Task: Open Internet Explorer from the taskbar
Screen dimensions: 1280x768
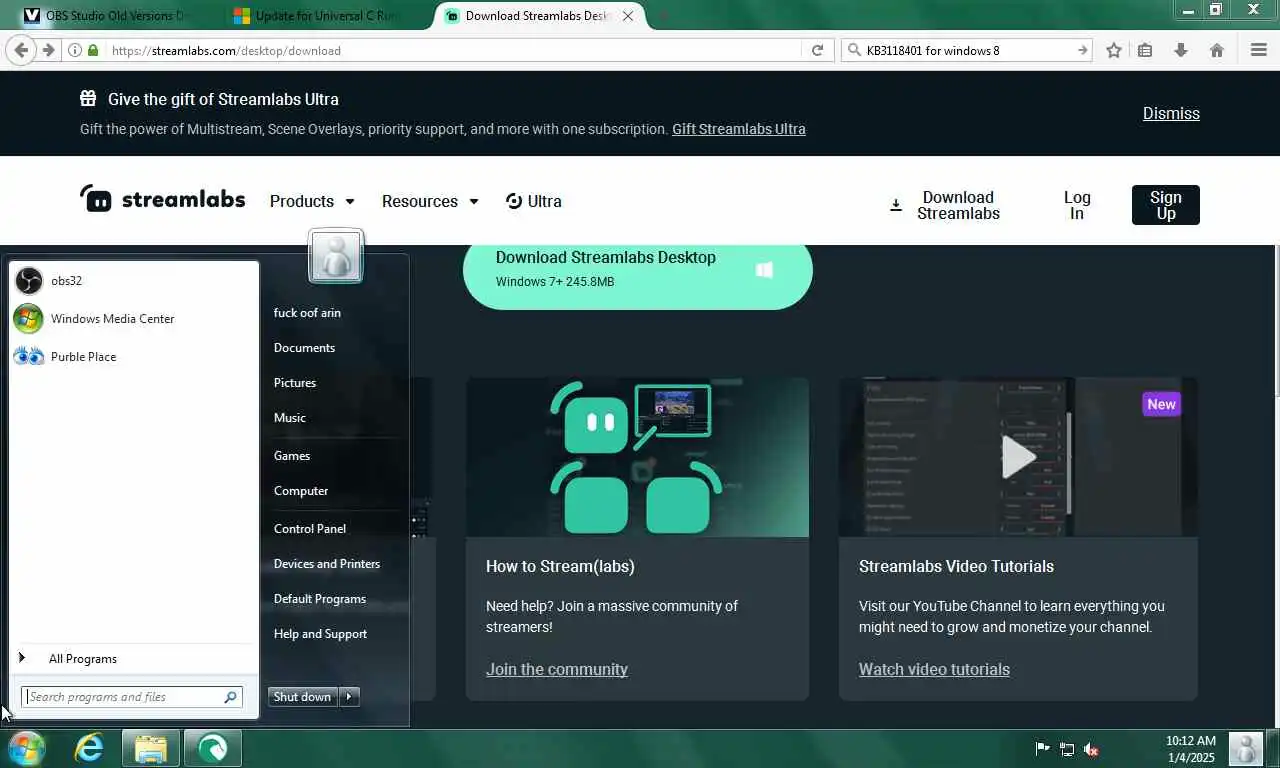Action: (89, 748)
